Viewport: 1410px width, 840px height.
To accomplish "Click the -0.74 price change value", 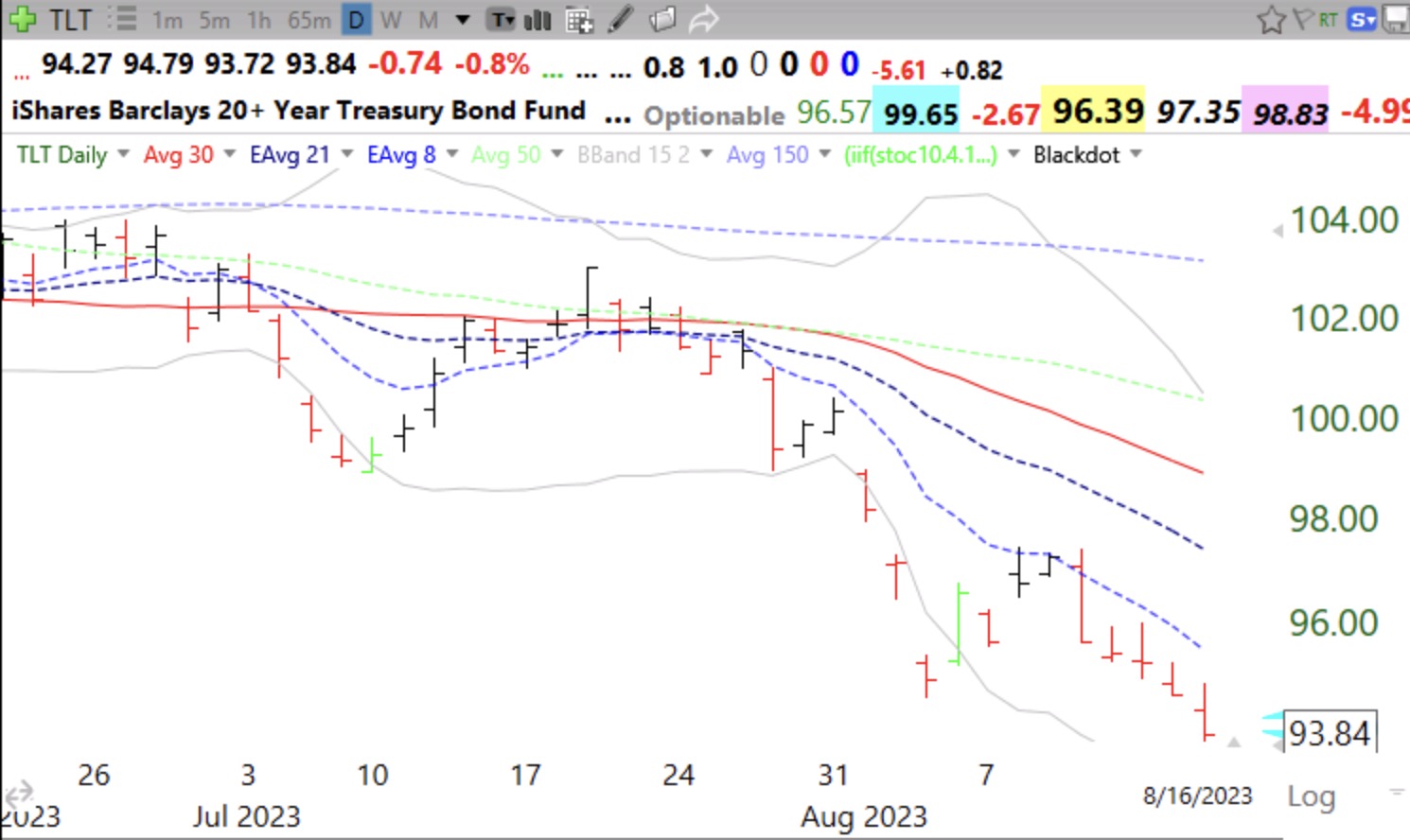I will coord(404,64).
